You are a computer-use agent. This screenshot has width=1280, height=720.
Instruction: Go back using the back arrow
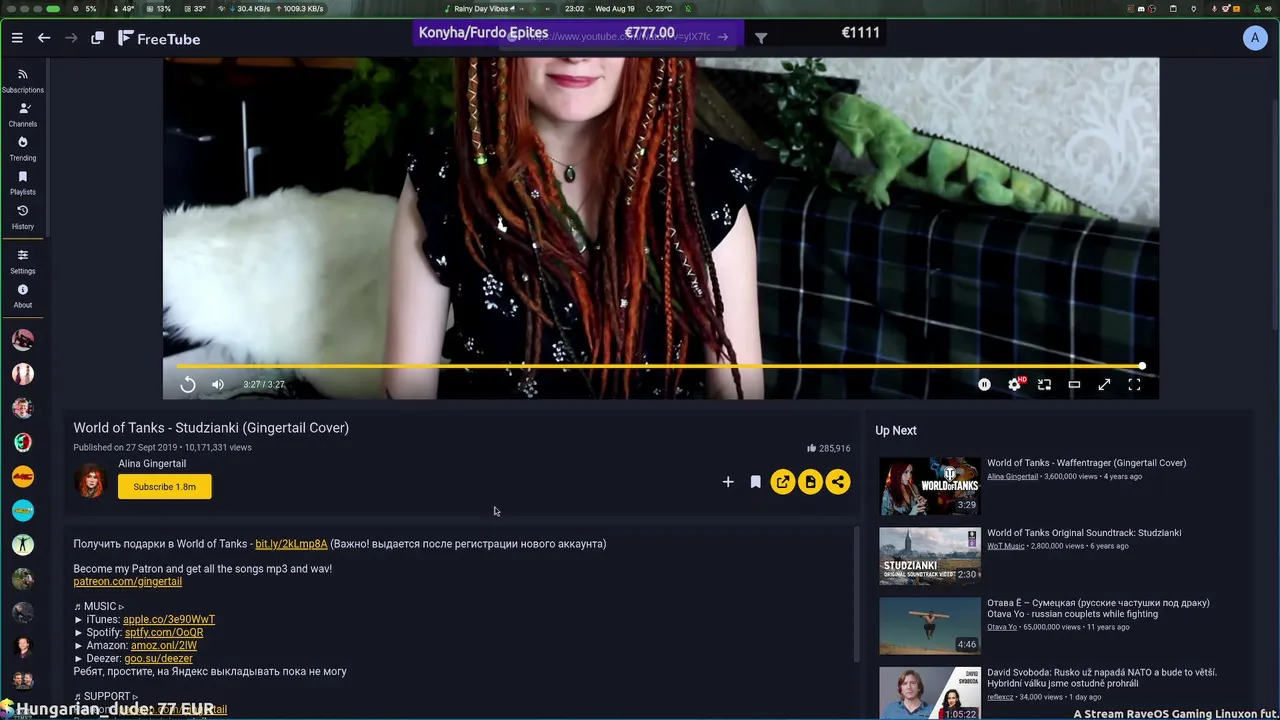click(44, 38)
